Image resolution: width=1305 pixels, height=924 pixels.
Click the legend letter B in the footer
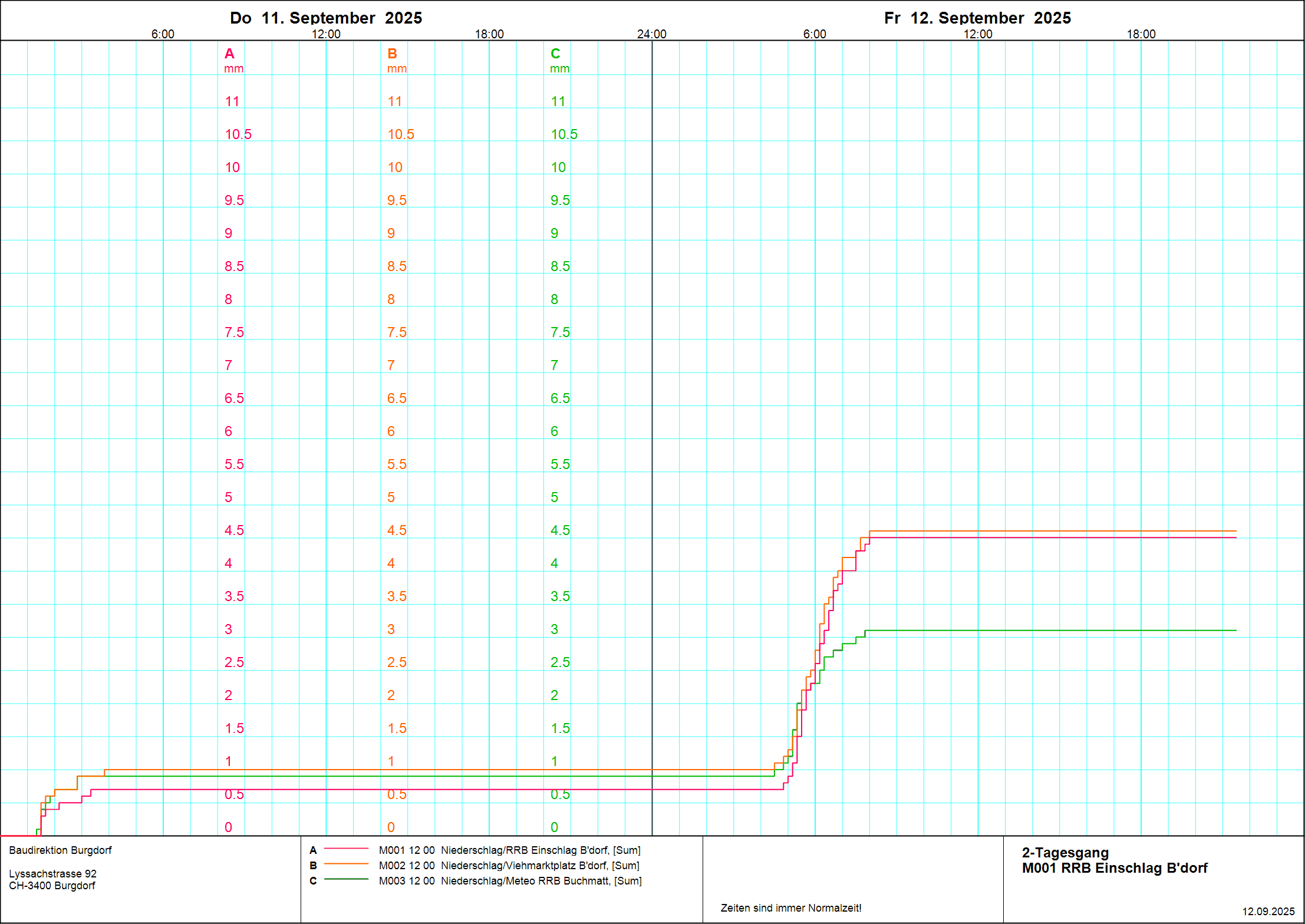(x=313, y=866)
